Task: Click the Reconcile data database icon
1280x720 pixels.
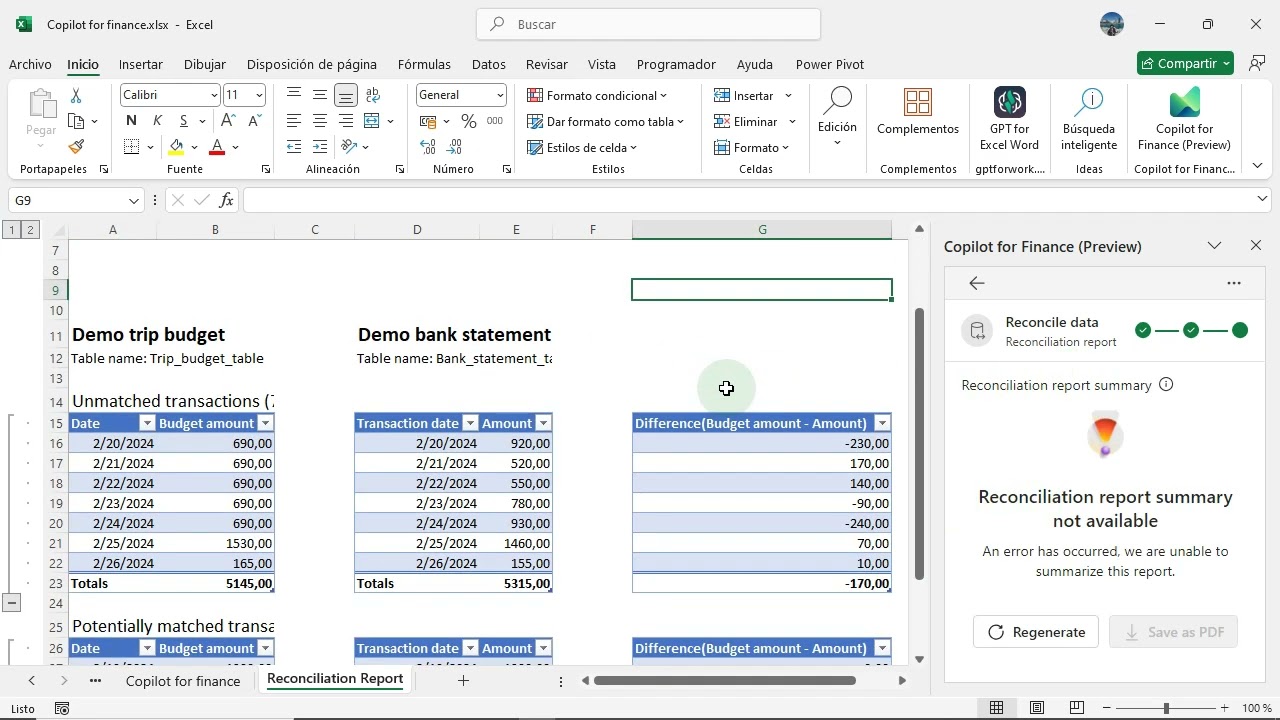Action: click(x=978, y=331)
